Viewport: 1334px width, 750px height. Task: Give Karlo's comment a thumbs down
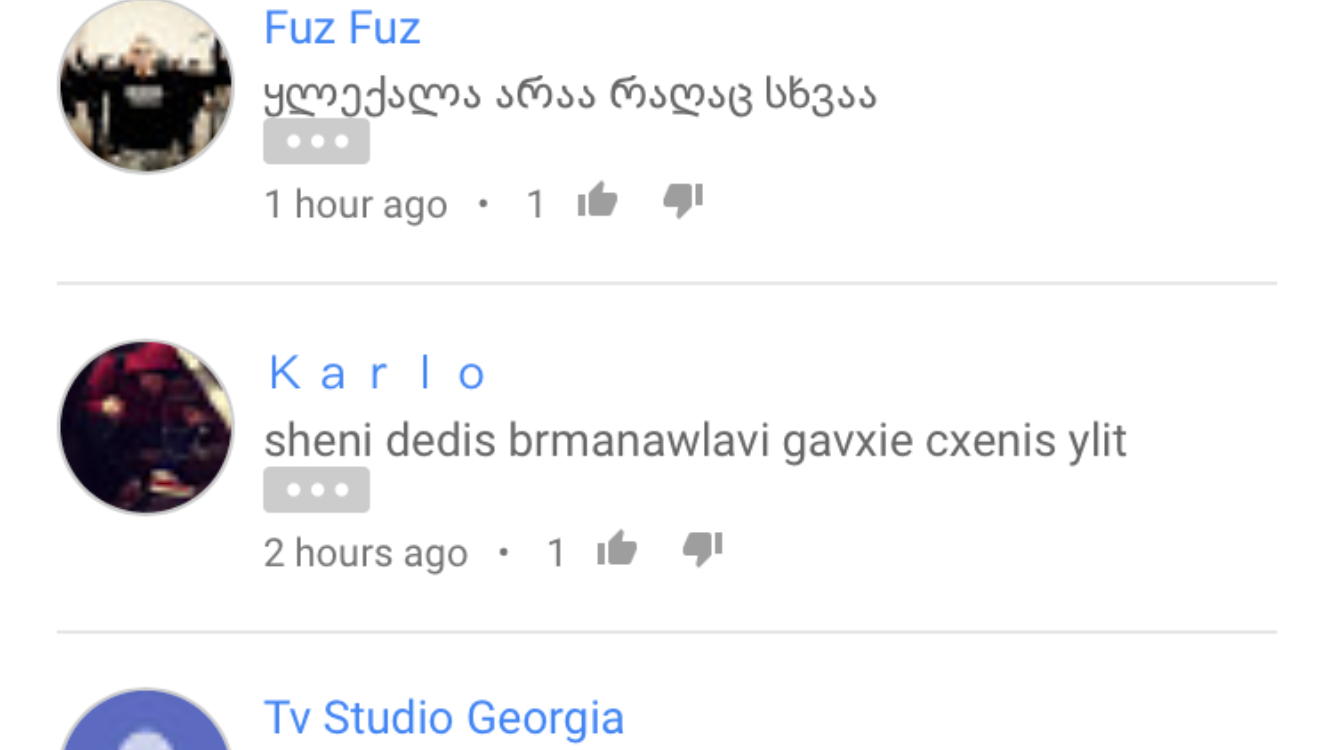click(x=703, y=550)
